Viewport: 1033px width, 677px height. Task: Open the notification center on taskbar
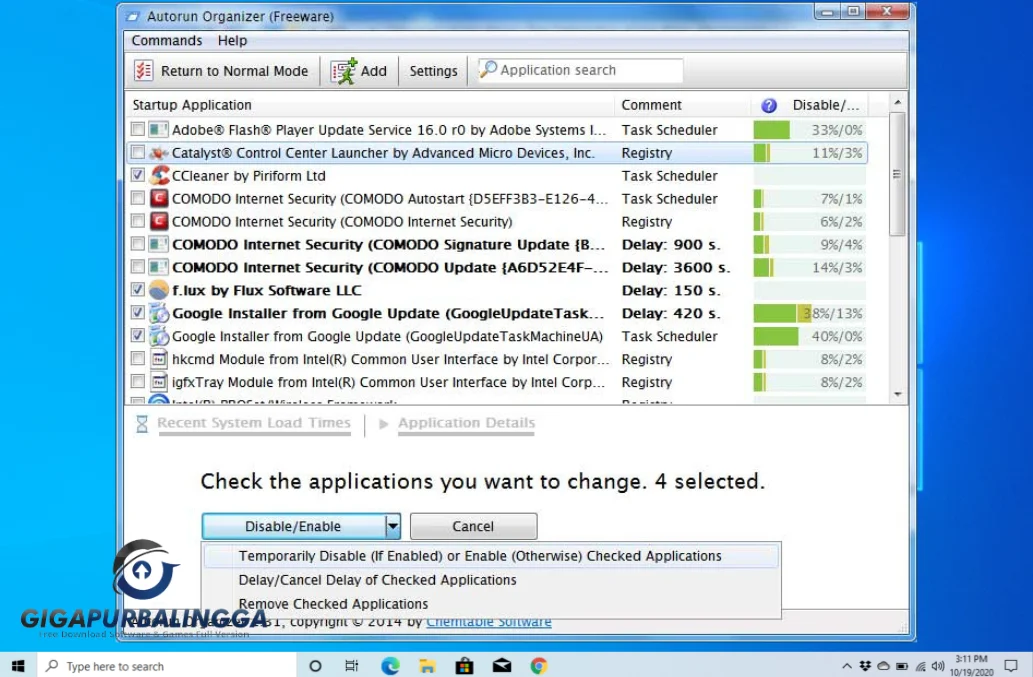(1011, 666)
